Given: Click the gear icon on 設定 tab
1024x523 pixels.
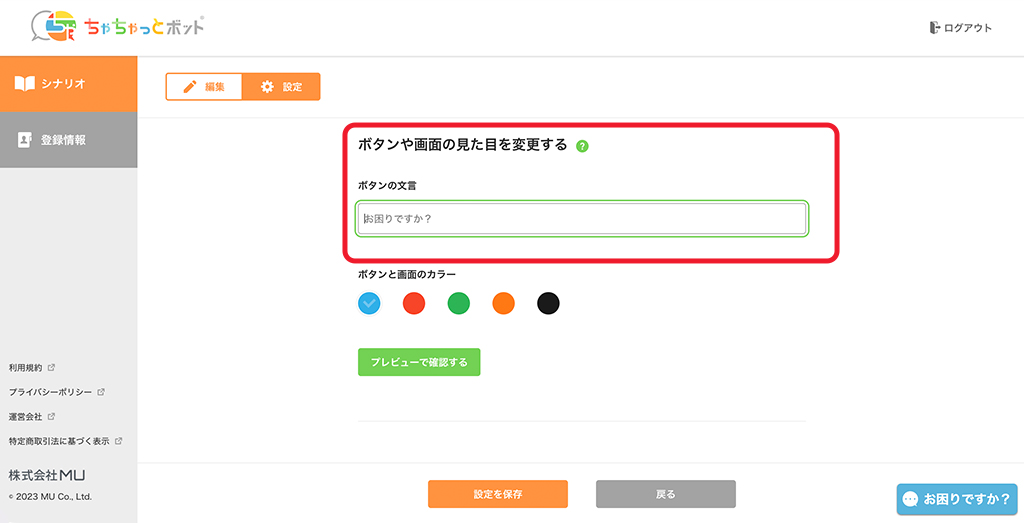Looking at the screenshot, I should coord(267,87).
